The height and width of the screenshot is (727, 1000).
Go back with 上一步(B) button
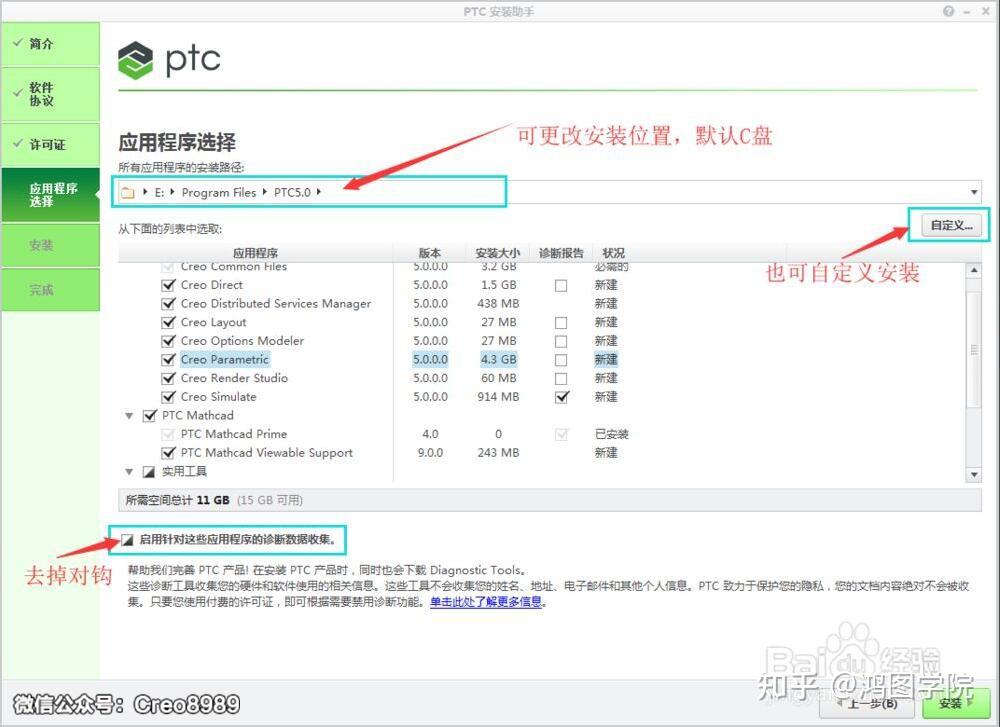868,703
